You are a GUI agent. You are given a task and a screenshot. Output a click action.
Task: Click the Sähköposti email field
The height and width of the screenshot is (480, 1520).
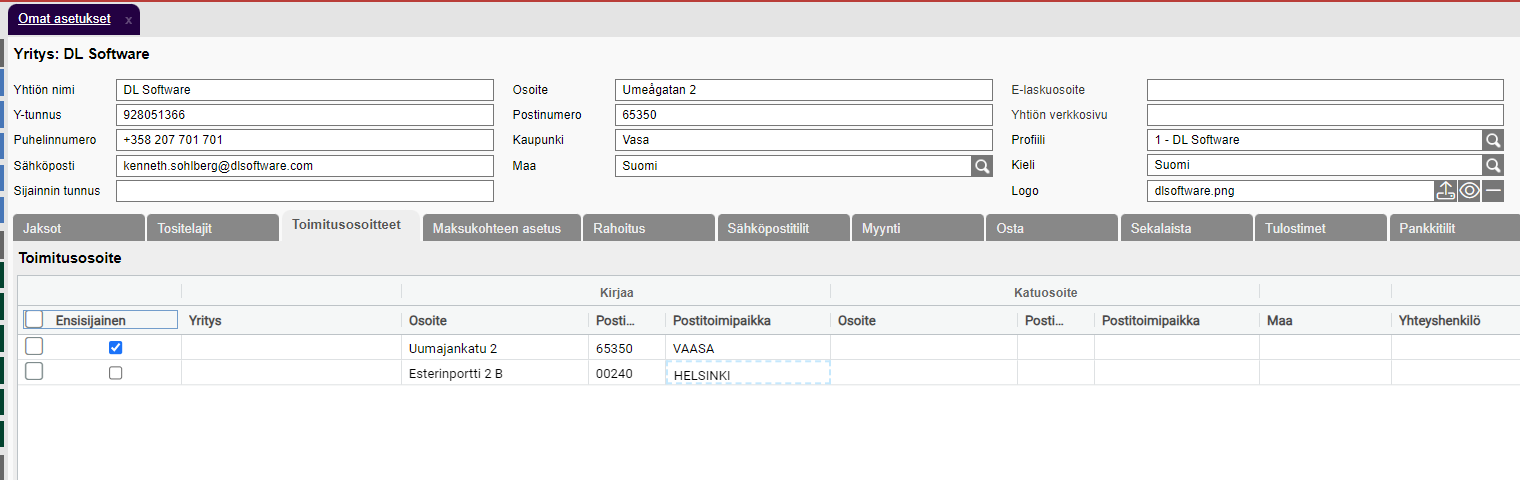(305, 166)
